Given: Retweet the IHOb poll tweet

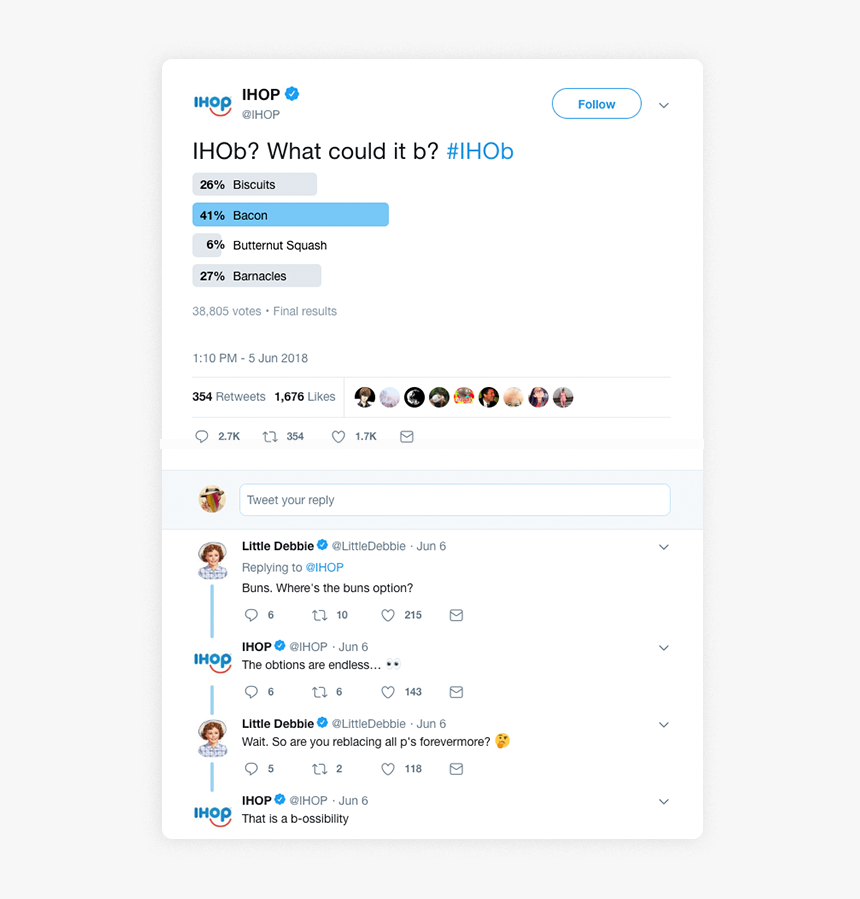Looking at the screenshot, I should click(x=267, y=436).
